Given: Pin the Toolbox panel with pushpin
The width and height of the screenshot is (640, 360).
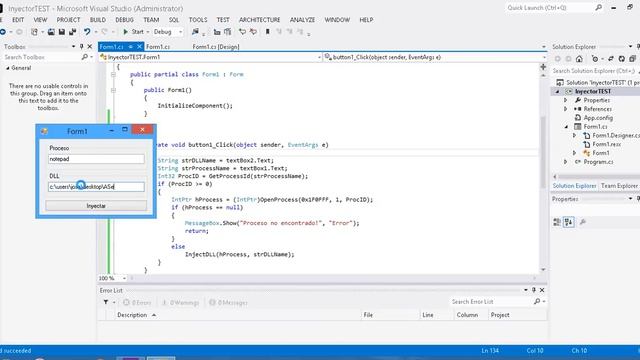Looking at the screenshot, I should (x=81, y=47).
